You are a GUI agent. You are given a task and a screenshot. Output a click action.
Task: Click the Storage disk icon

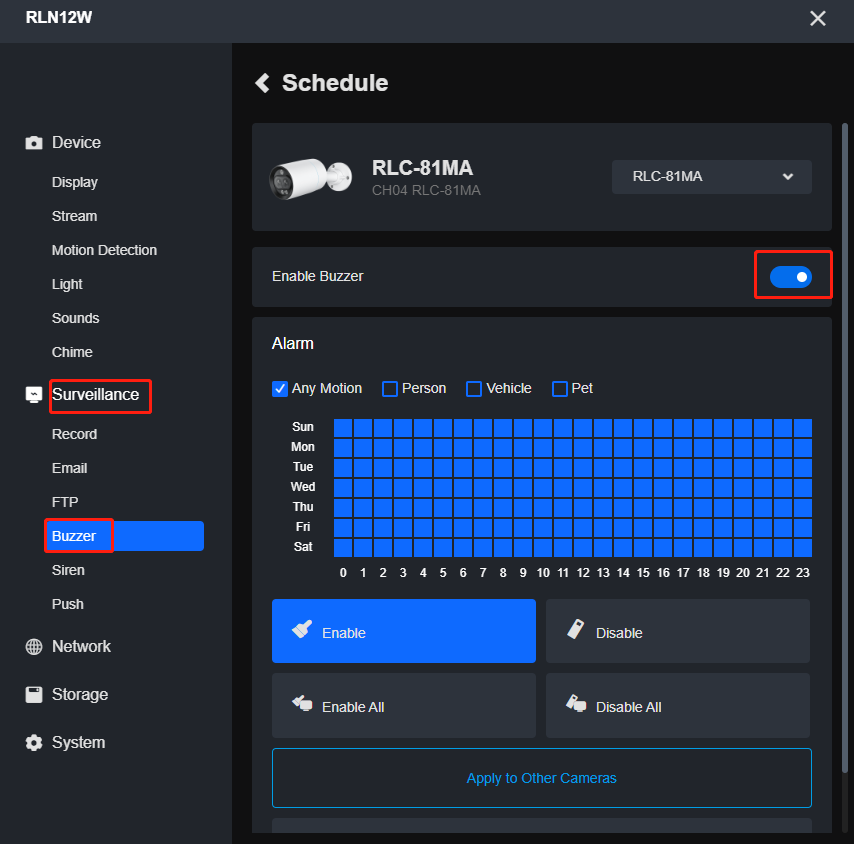point(34,694)
